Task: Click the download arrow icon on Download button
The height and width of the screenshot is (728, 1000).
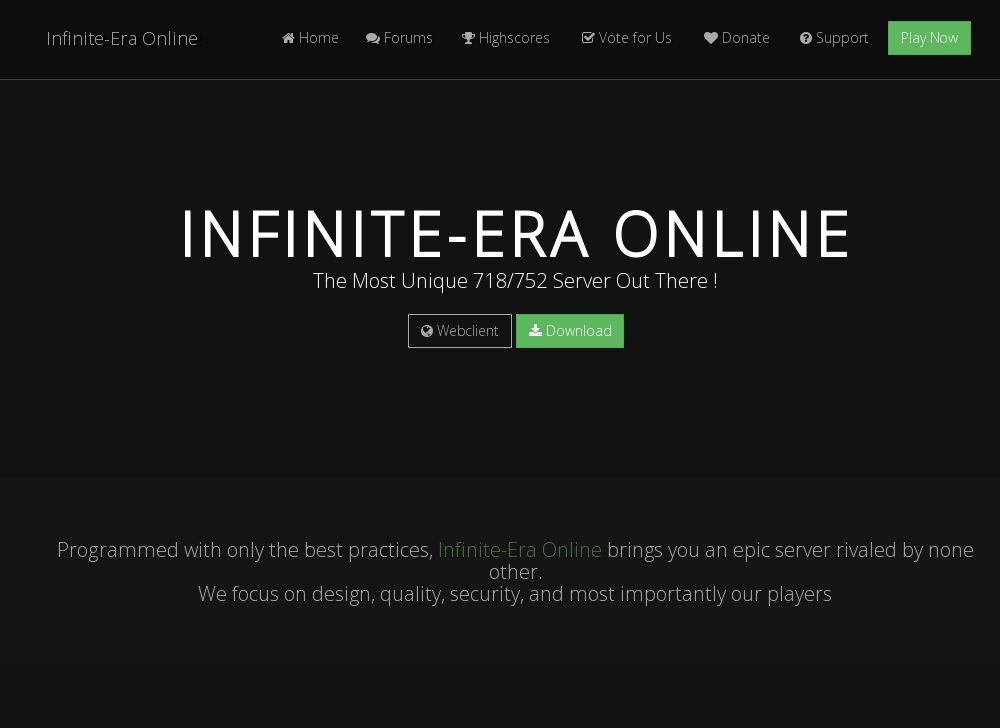Action: 535,330
